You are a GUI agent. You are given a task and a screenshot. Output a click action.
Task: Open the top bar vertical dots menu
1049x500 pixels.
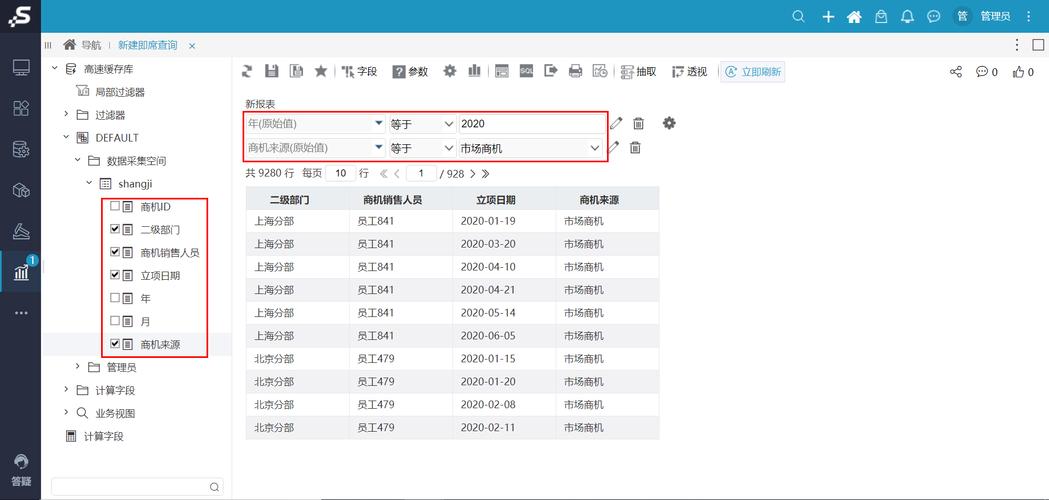tap(1029, 17)
